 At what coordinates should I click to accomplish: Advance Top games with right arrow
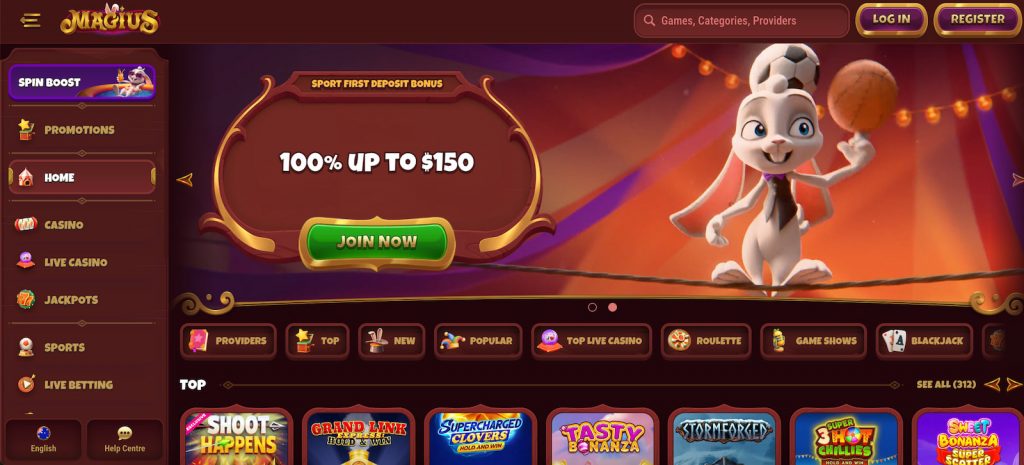click(x=1014, y=385)
